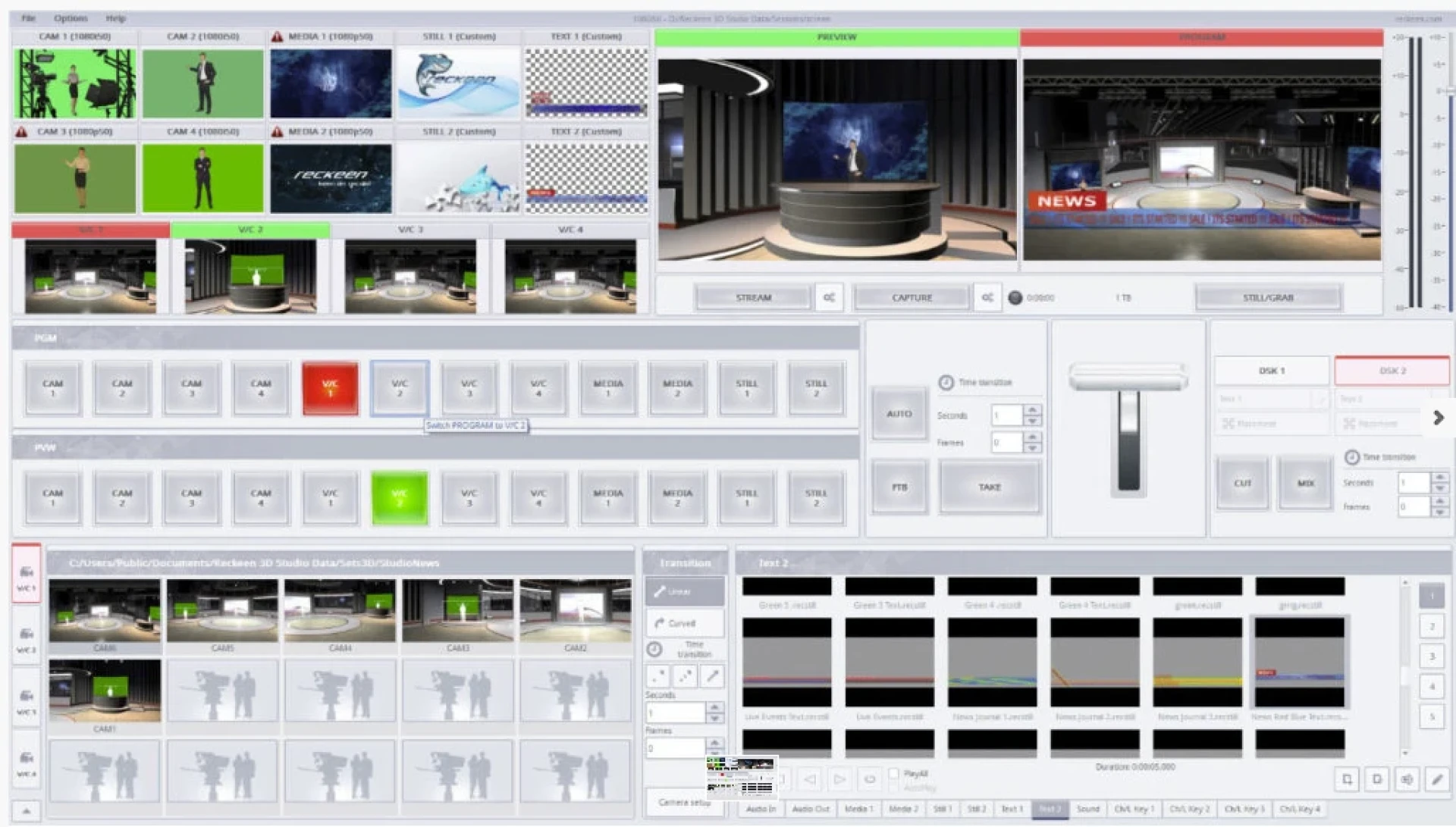Decrease Frames stepper beside AUTO button
This screenshot has height=827, width=1456.
pyautogui.click(x=1032, y=448)
